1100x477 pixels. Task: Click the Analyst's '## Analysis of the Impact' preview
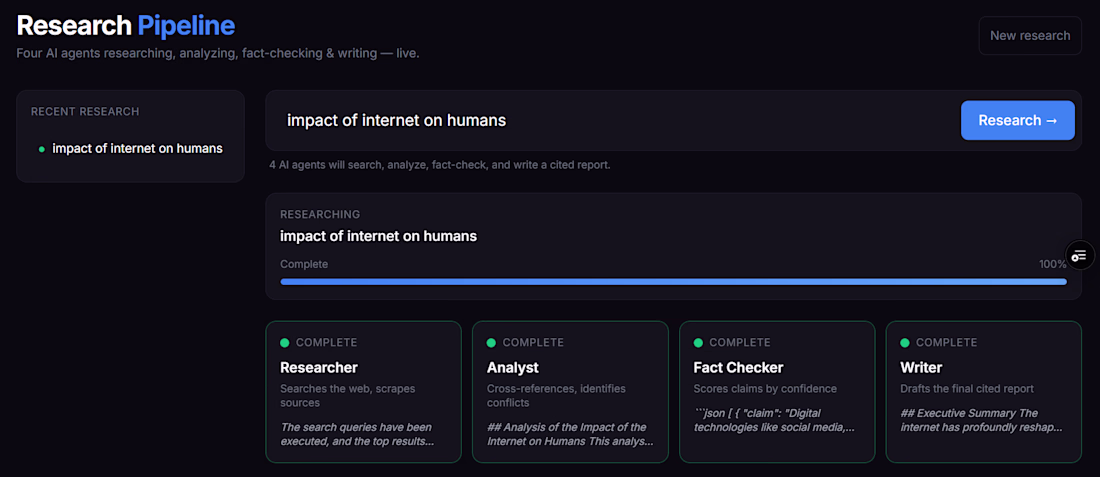570,434
